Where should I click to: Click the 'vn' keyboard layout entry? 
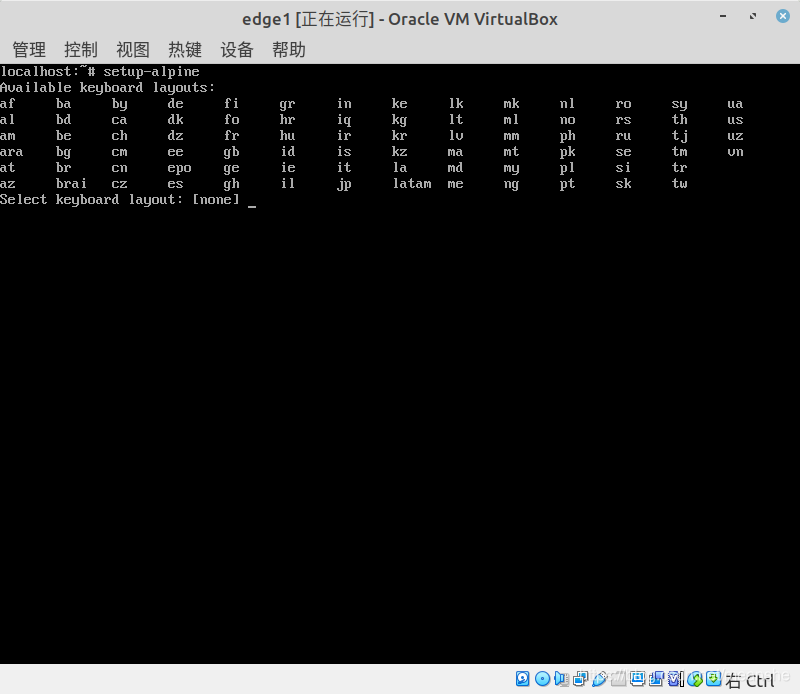point(735,152)
